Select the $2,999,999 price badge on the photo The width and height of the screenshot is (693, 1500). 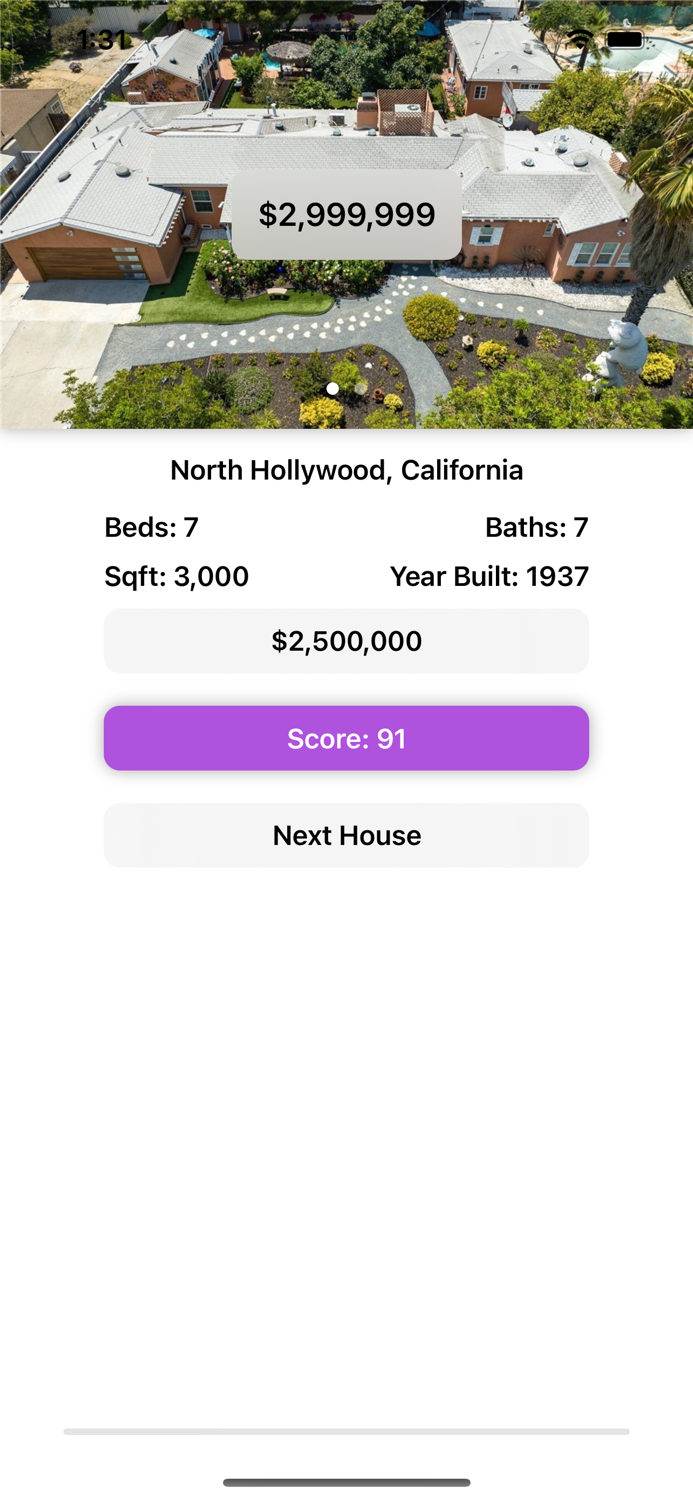pyautogui.click(x=347, y=213)
